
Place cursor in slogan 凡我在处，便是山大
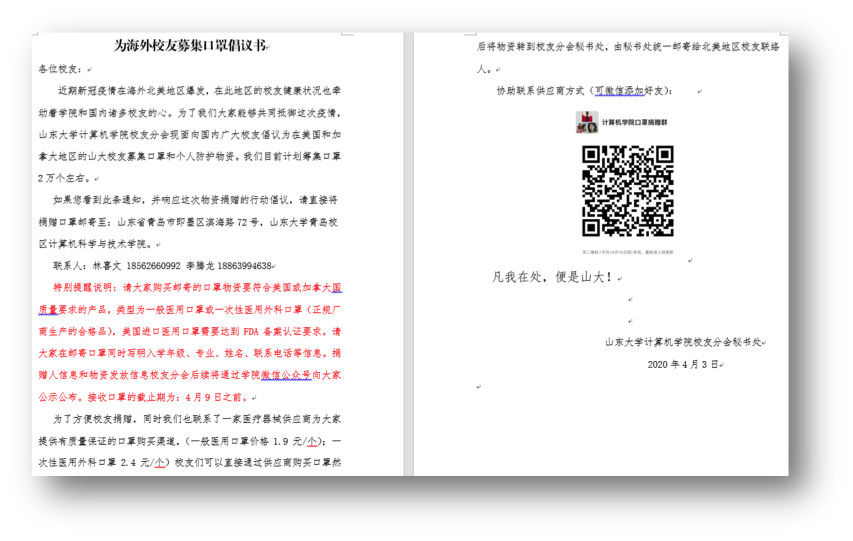pyautogui.click(x=552, y=277)
